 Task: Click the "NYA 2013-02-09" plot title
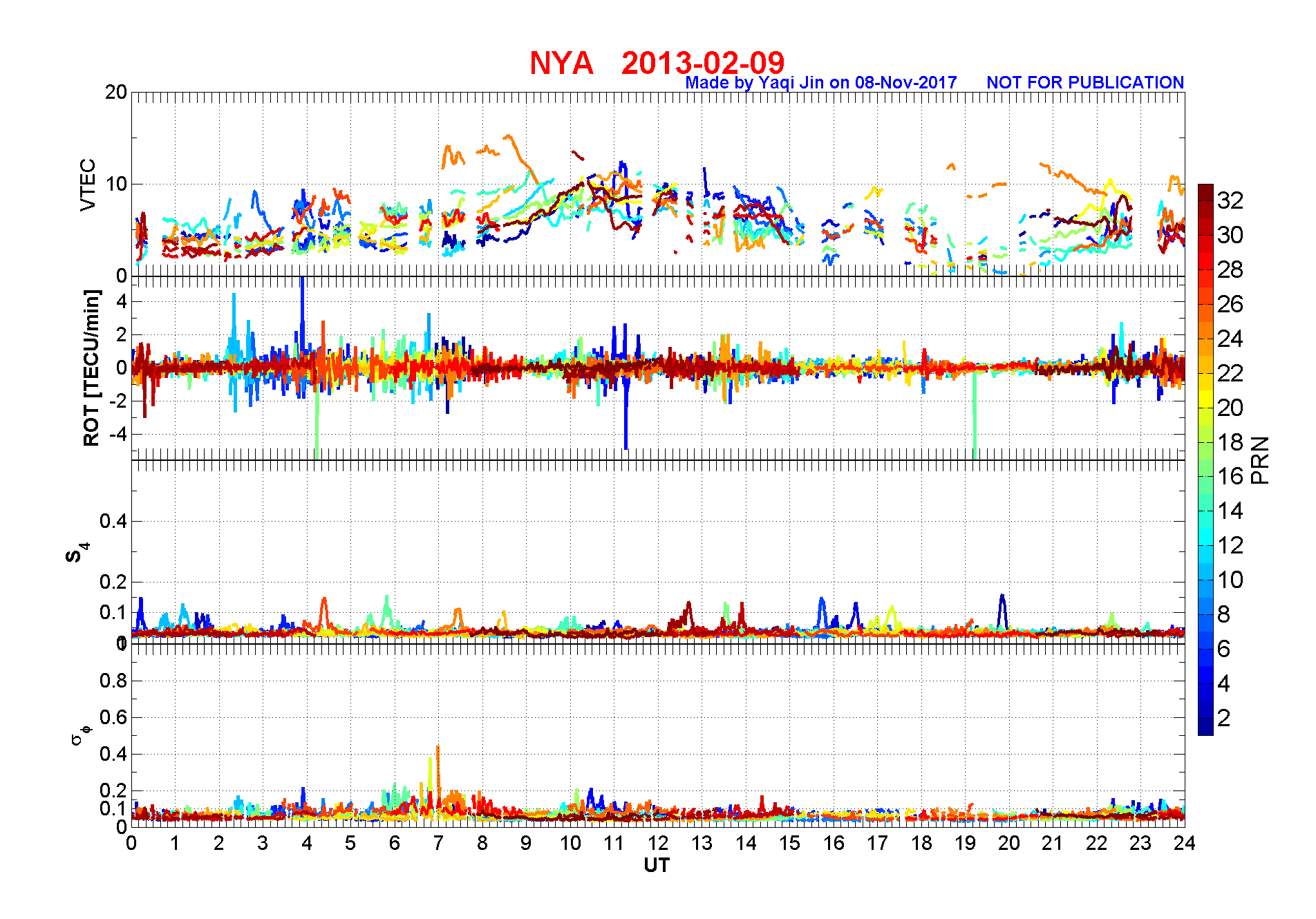pyautogui.click(x=657, y=63)
